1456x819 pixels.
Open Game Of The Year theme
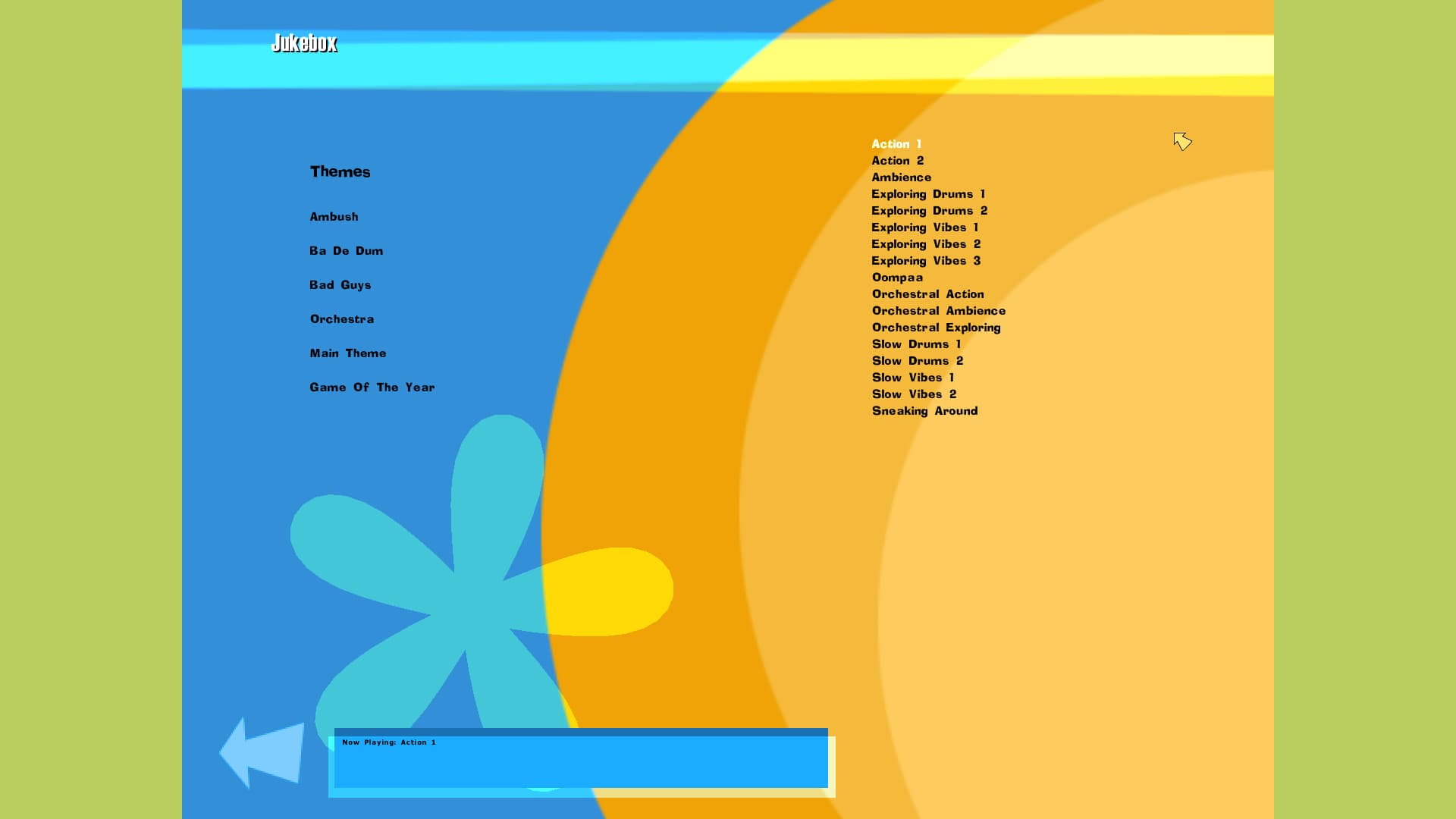point(372,388)
